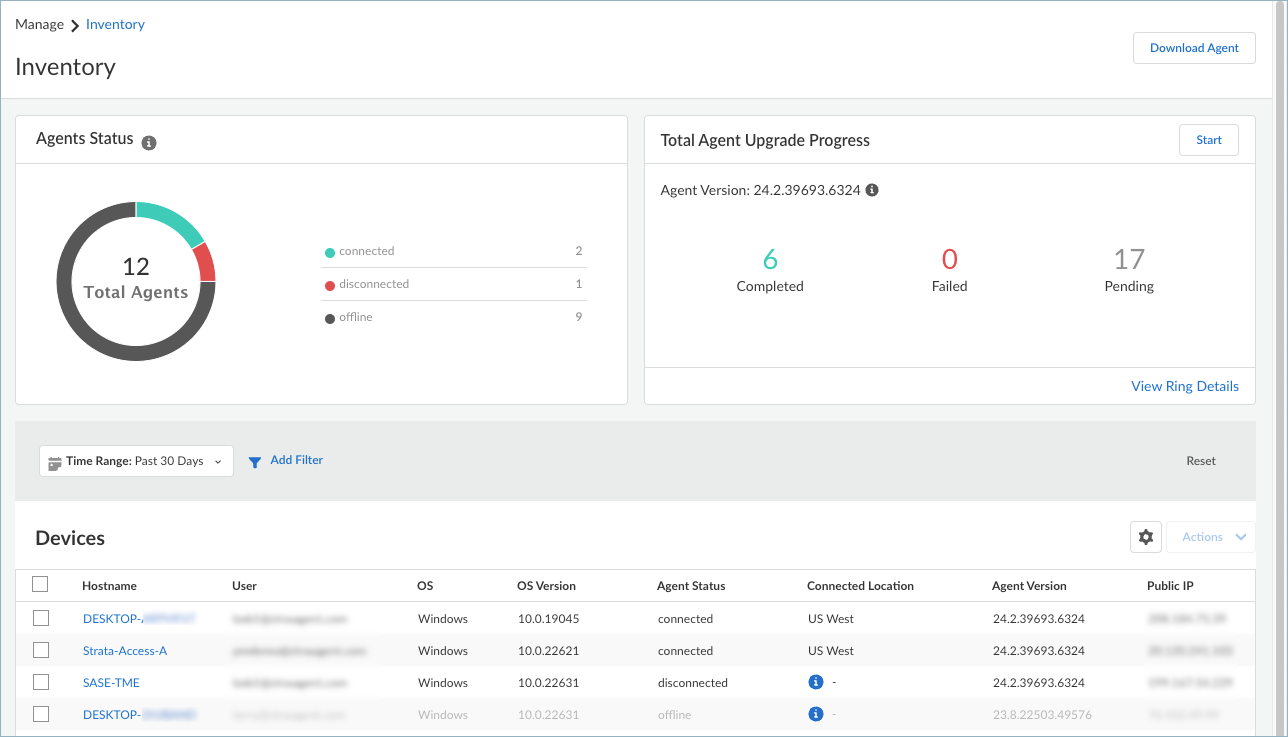The height and width of the screenshot is (737, 1288).
Task: Open the Strata-Access-A hostname link
Action: [x=125, y=651]
